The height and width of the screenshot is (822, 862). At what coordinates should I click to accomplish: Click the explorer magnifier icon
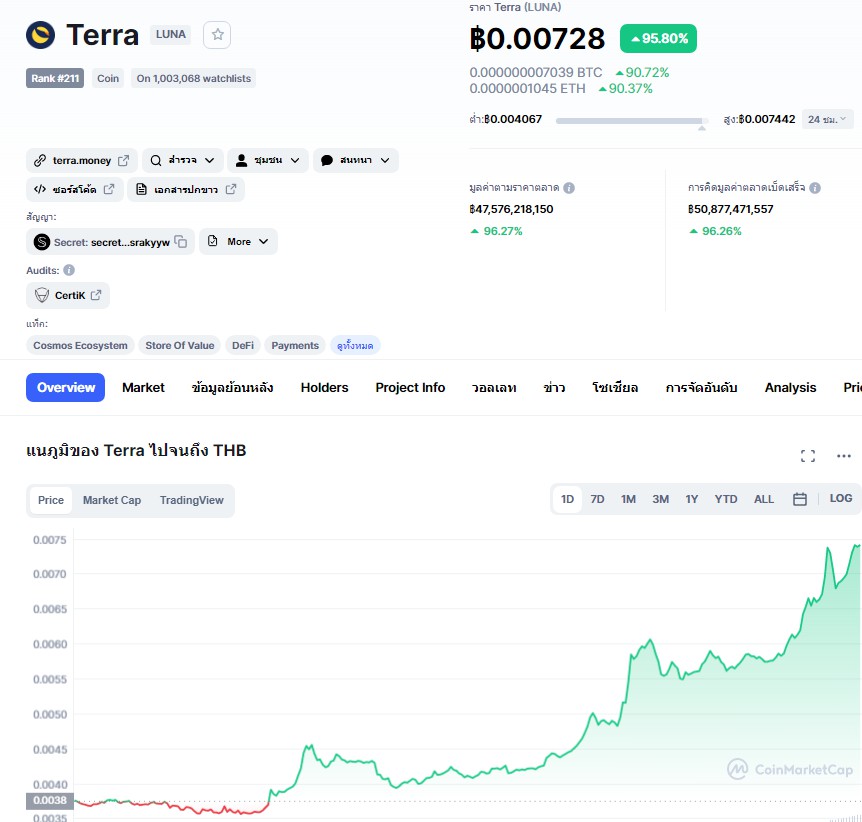point(156,161)
